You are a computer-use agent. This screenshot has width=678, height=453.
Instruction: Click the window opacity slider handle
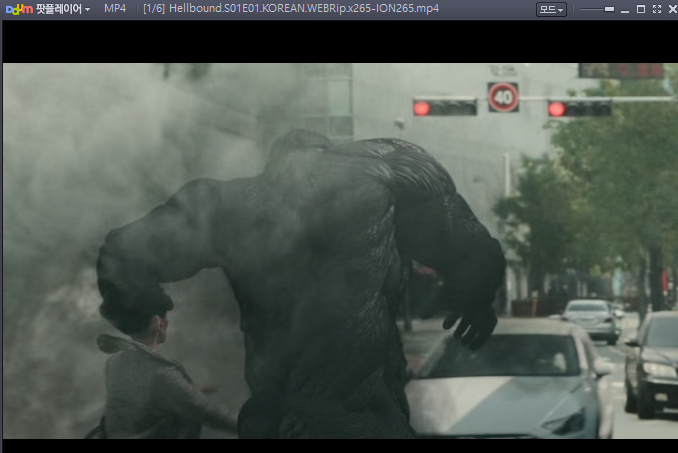[609, 9]
